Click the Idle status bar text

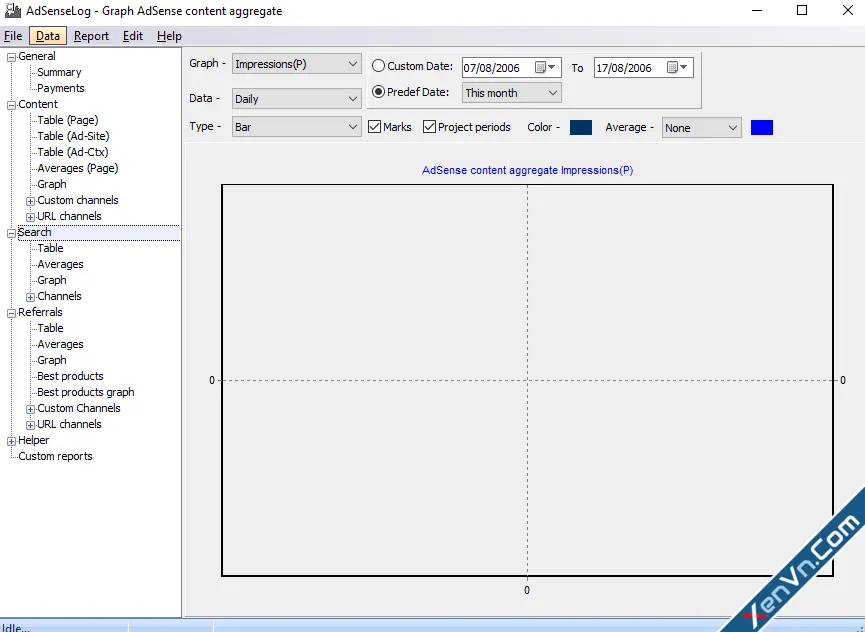click(x=15, y=628)
